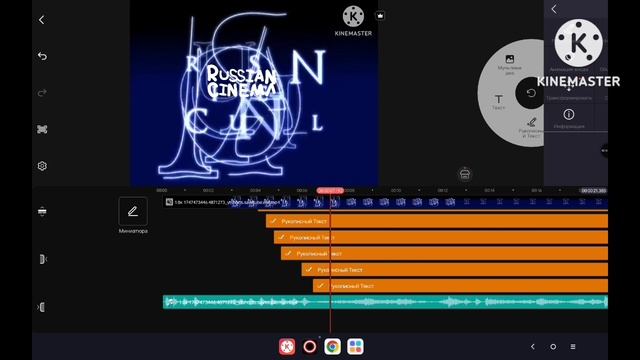
Task: Select the teal audio track
Action: click(x=385, y=302)
